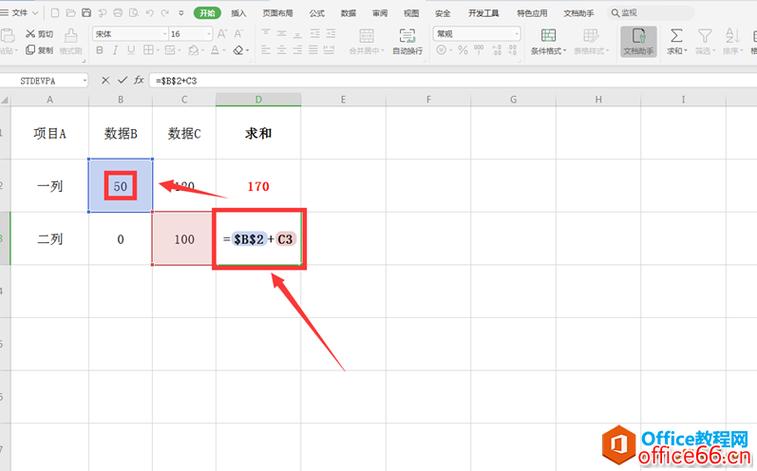Open 表格样式 table styles
This screenshot has height=471, width=757.
(x=591, y=41)
